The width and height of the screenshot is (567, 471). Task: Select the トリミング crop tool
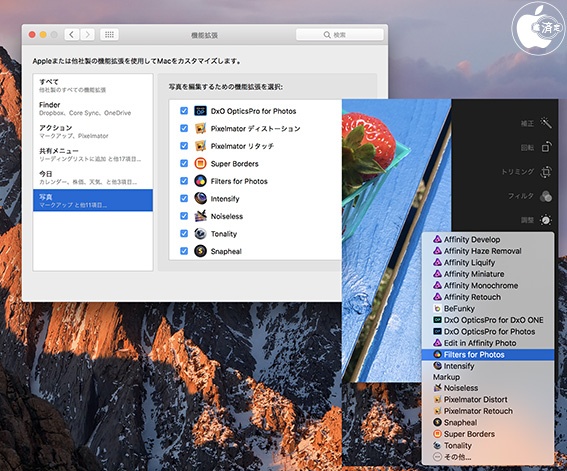tap(546, 172)
